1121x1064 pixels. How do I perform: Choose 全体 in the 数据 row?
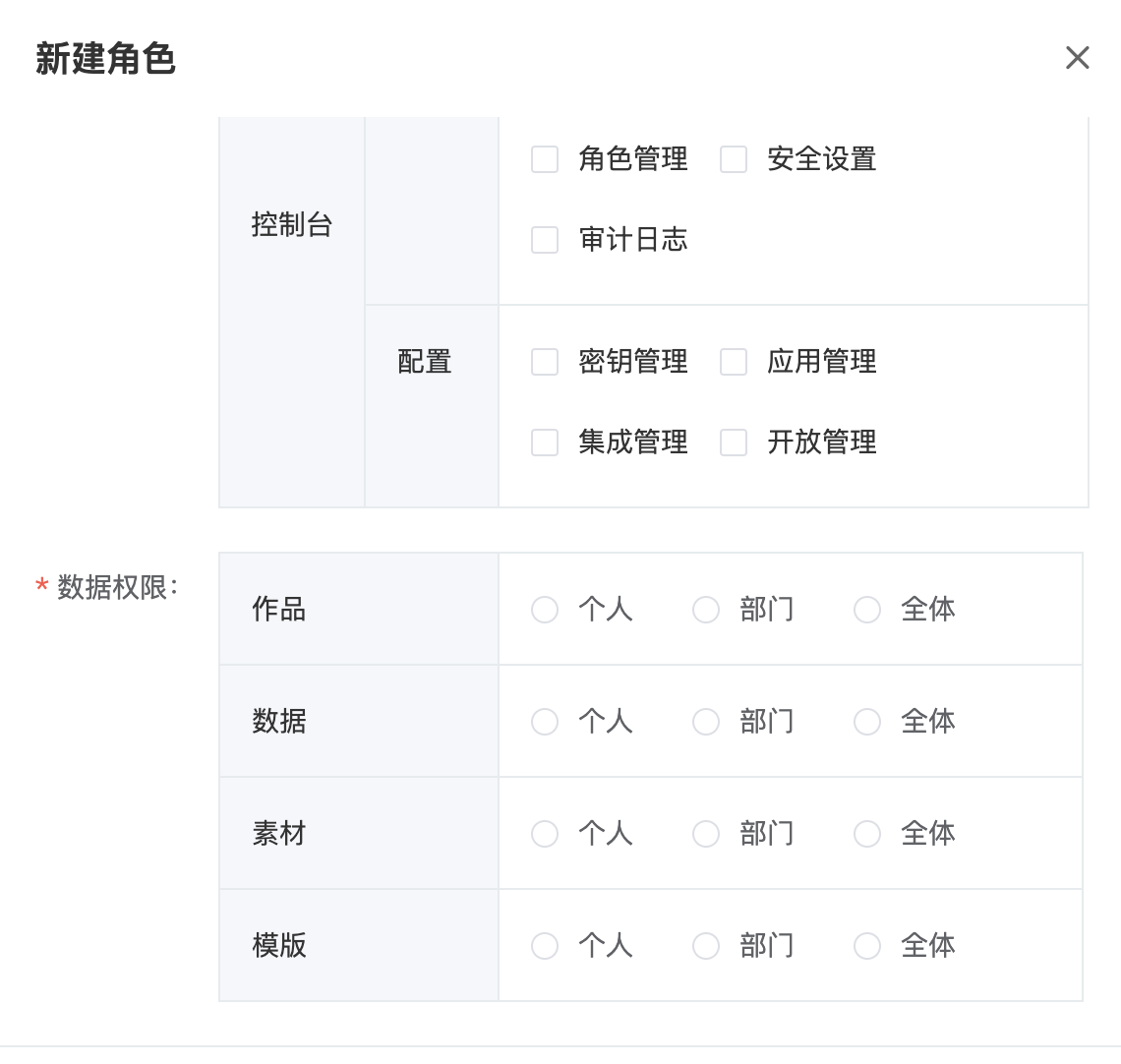tap(867, 722)
